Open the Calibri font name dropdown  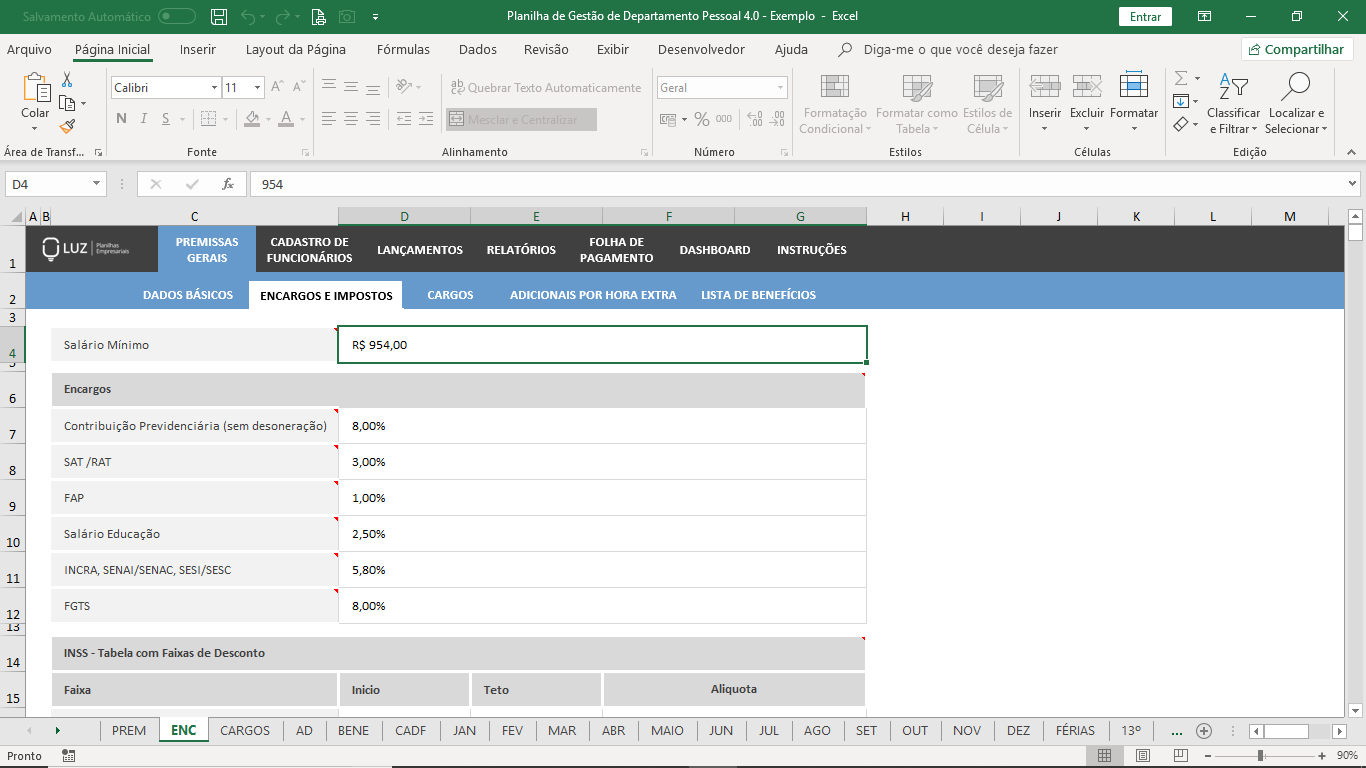(214, 88)
